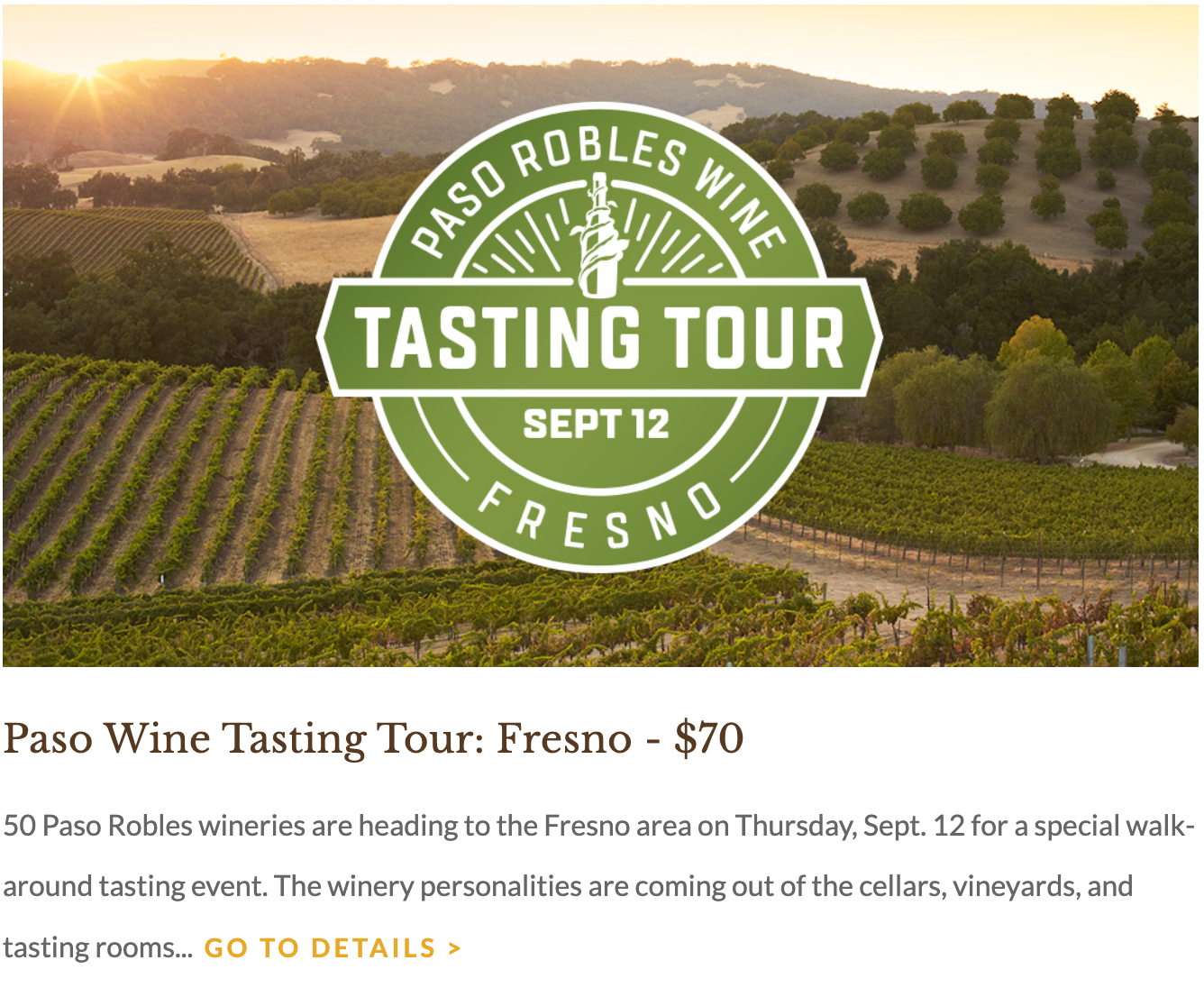
Task: Click the $70 price in the heading
Action: pyautogui.click(x=708, y=738)
